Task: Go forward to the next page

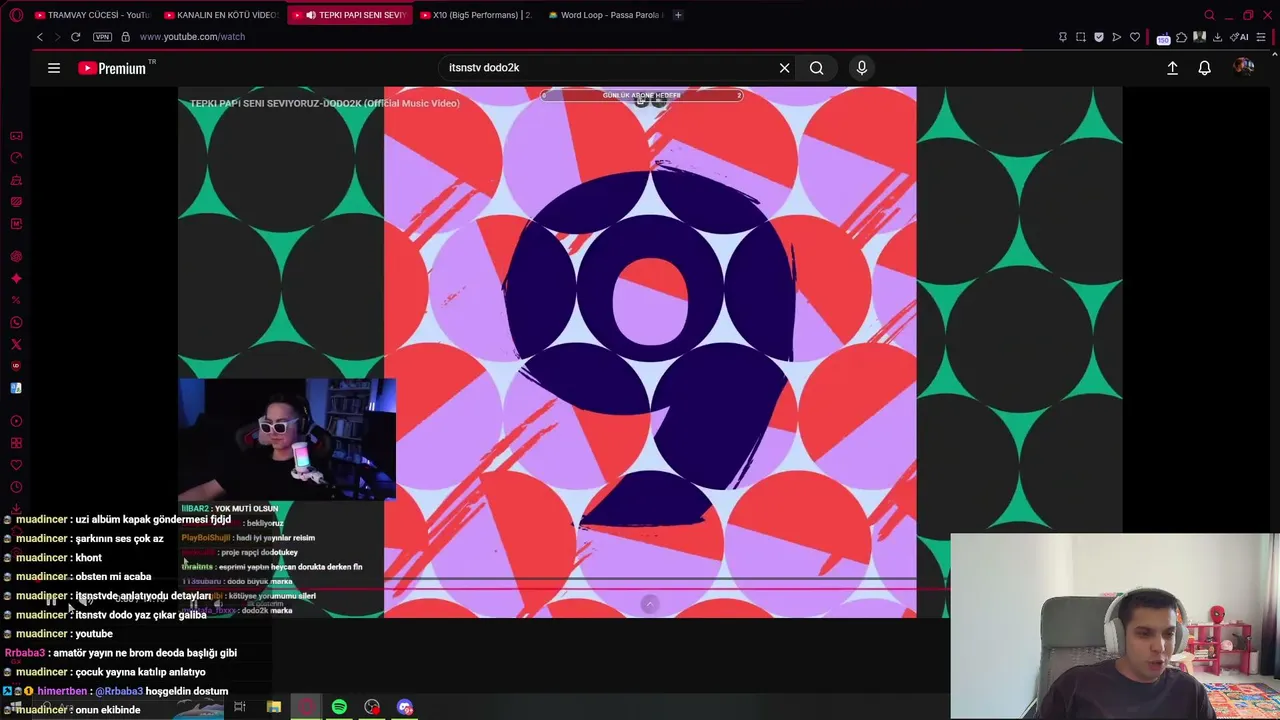Action: (x=58, y=37)
